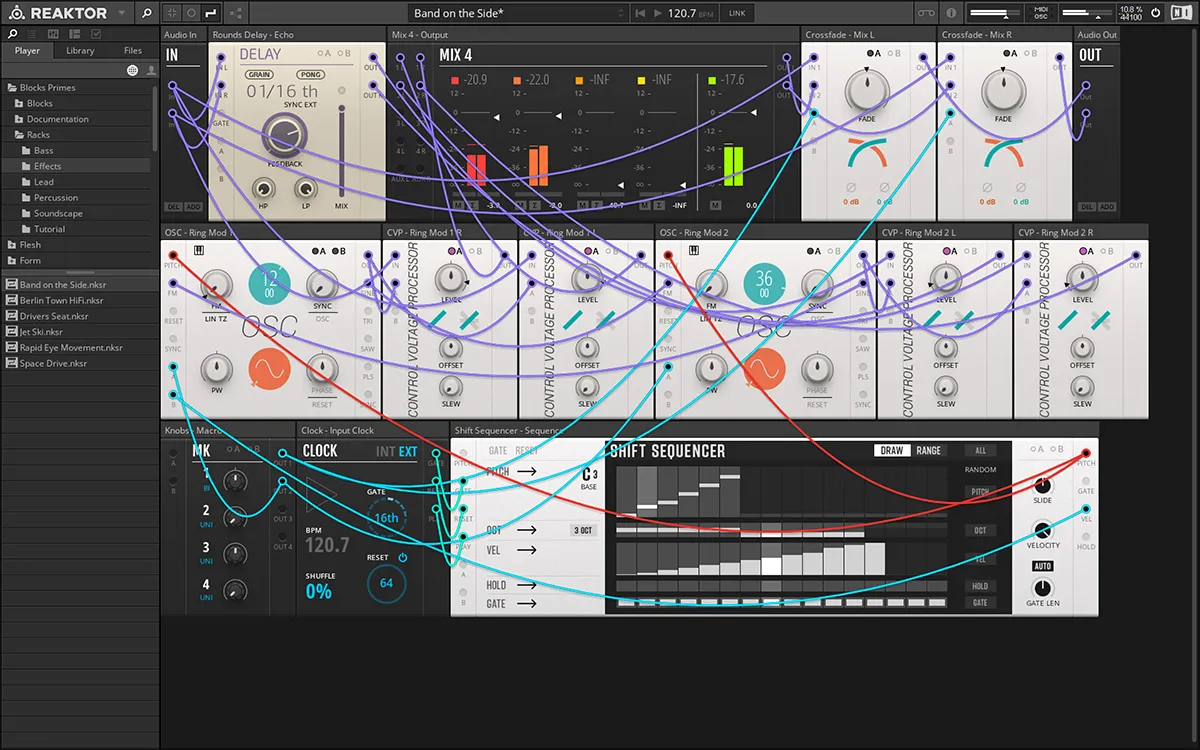Image resolution: width=1200 pixels, height=750 pixels.
Task: Open the 3 OCT range selector
Action: (583, 530)
